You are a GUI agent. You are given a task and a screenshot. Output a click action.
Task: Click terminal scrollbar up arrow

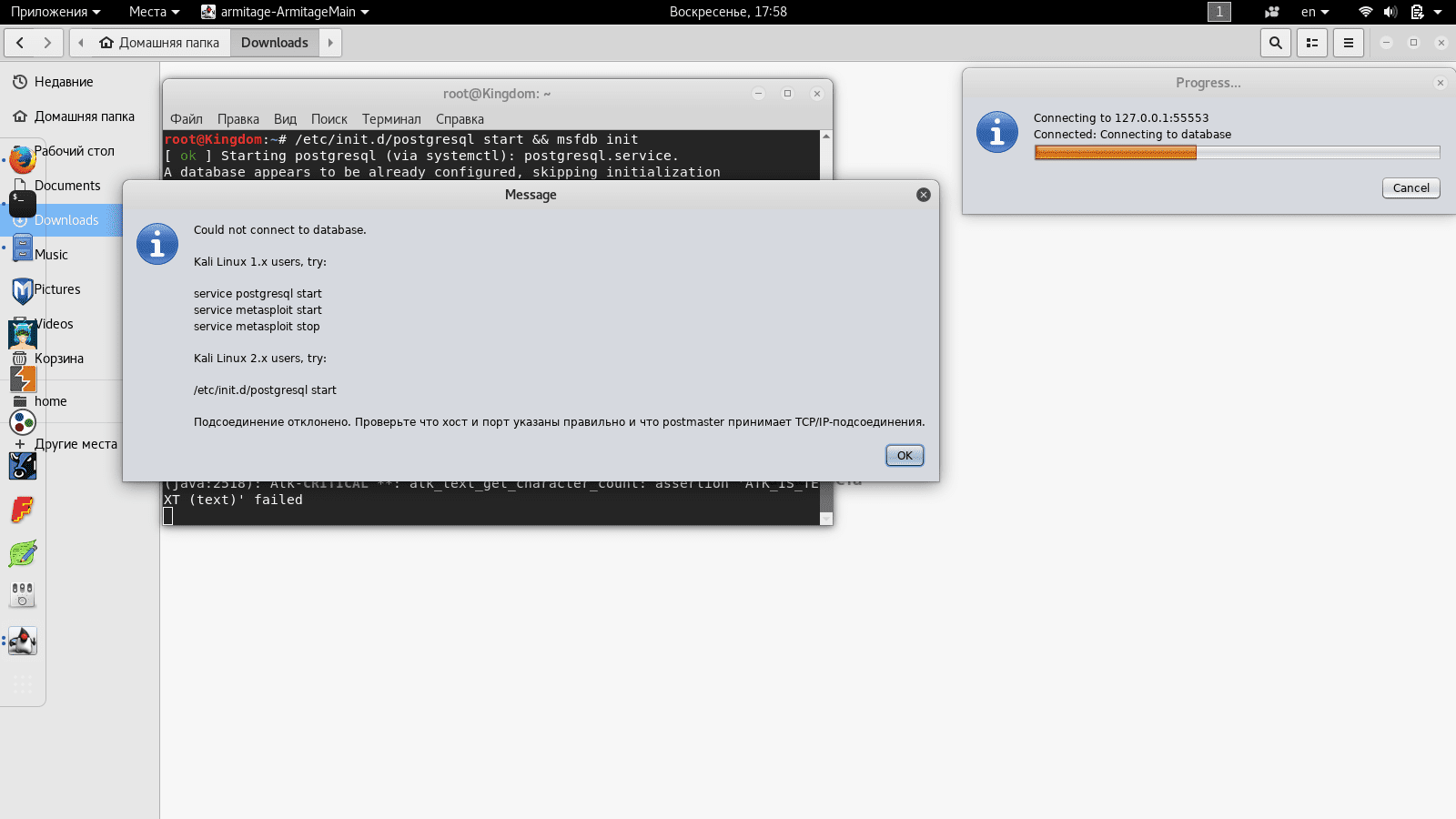click(826, 136)
